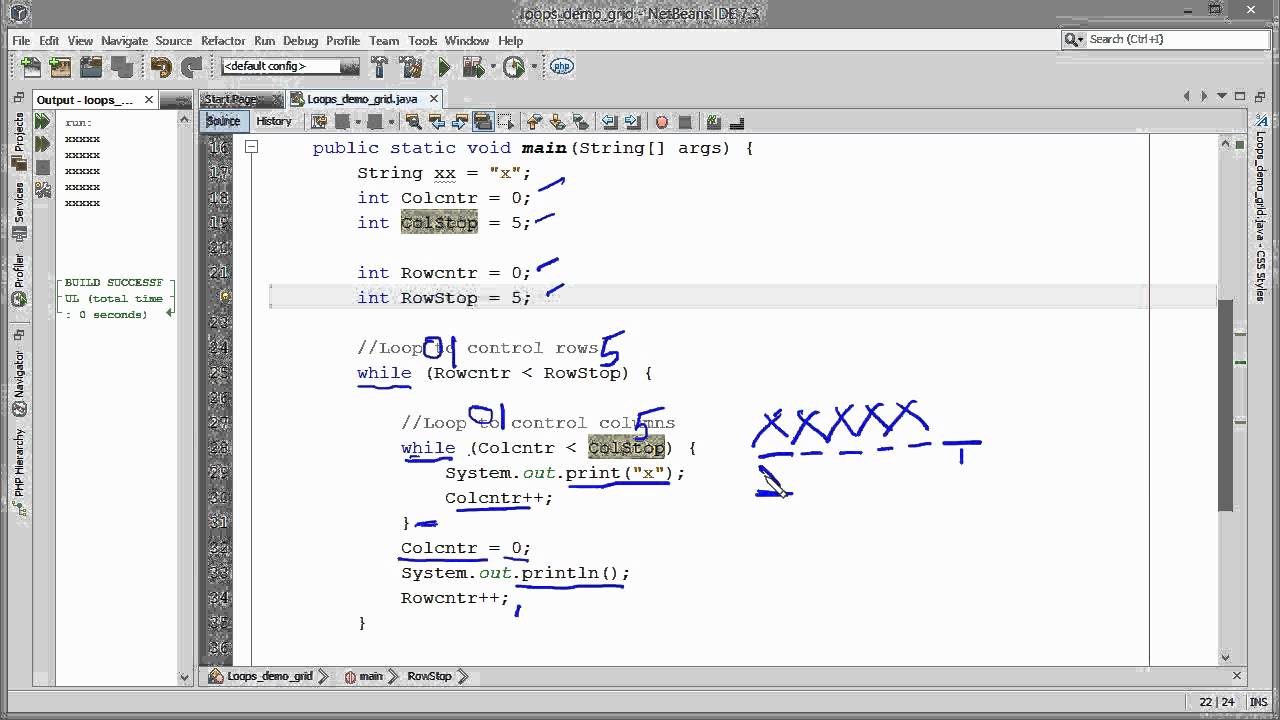
Task: Click the editor vertical scrollbar thumb
Action: (x=1226, y=404)
